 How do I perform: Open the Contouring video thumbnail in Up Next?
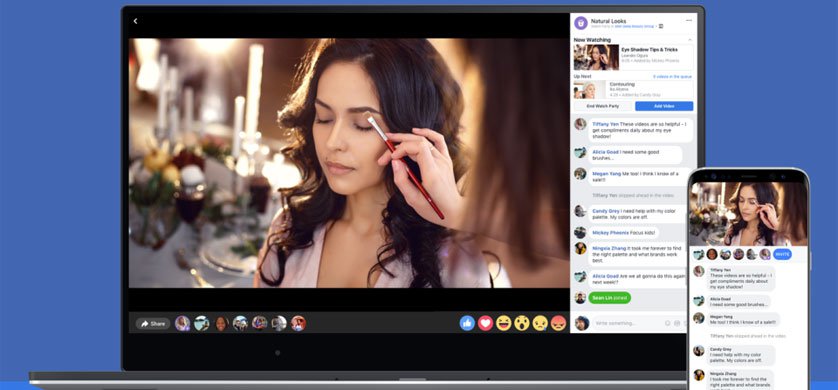pyautogui.click(x=590, y=90)
